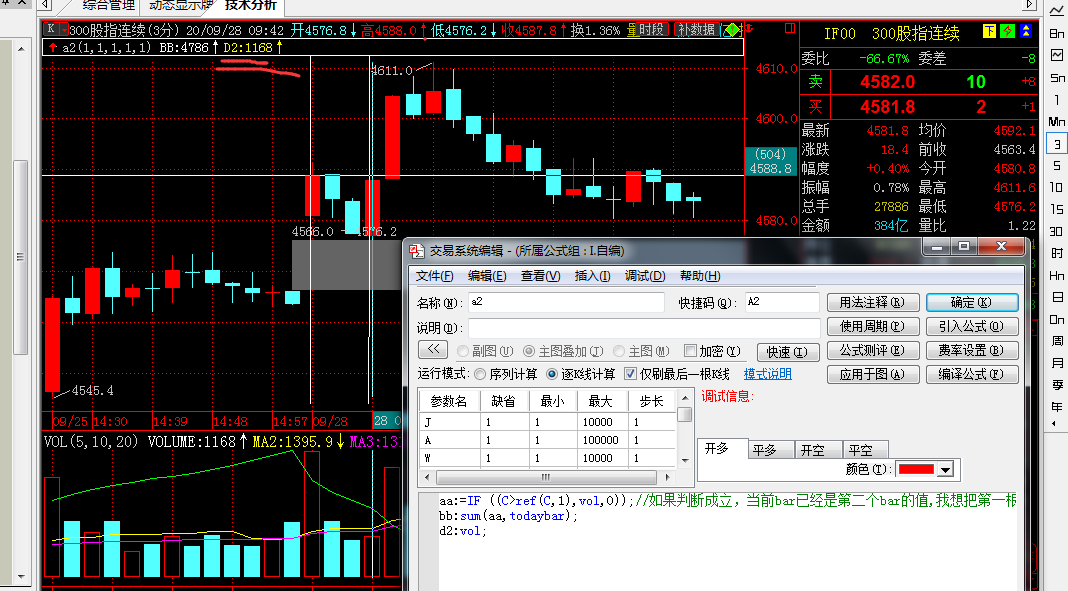
Task: Select the Mn period in sidebar
Action: [1056, 122]
